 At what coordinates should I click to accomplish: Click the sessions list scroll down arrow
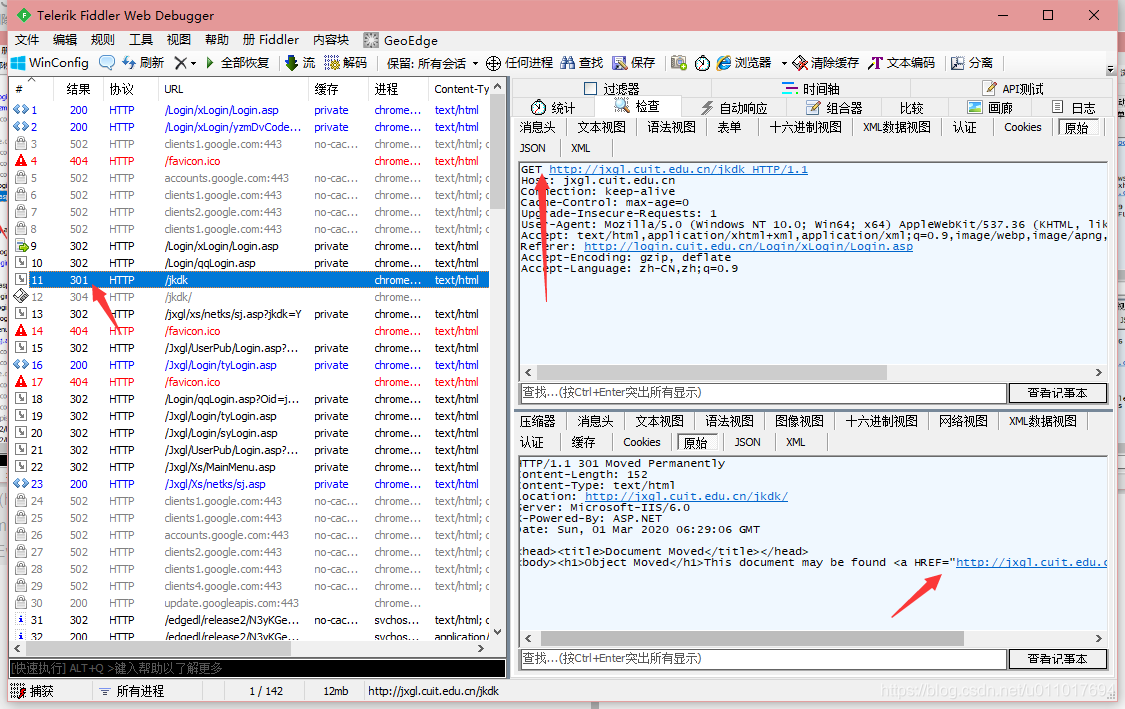point(497,633)
